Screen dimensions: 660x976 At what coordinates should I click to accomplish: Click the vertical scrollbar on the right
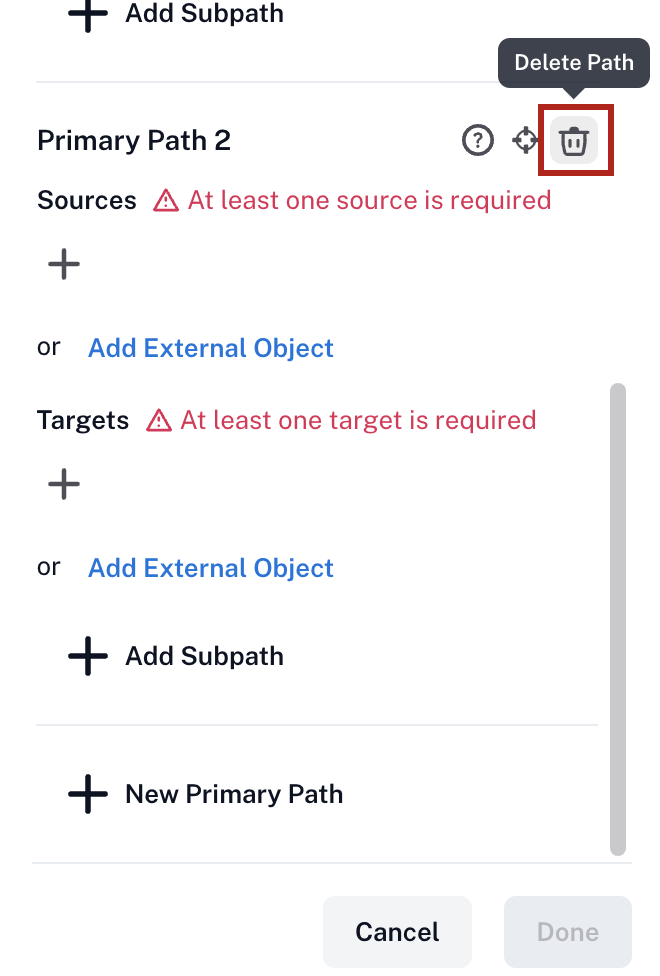(x=618, y=619)
